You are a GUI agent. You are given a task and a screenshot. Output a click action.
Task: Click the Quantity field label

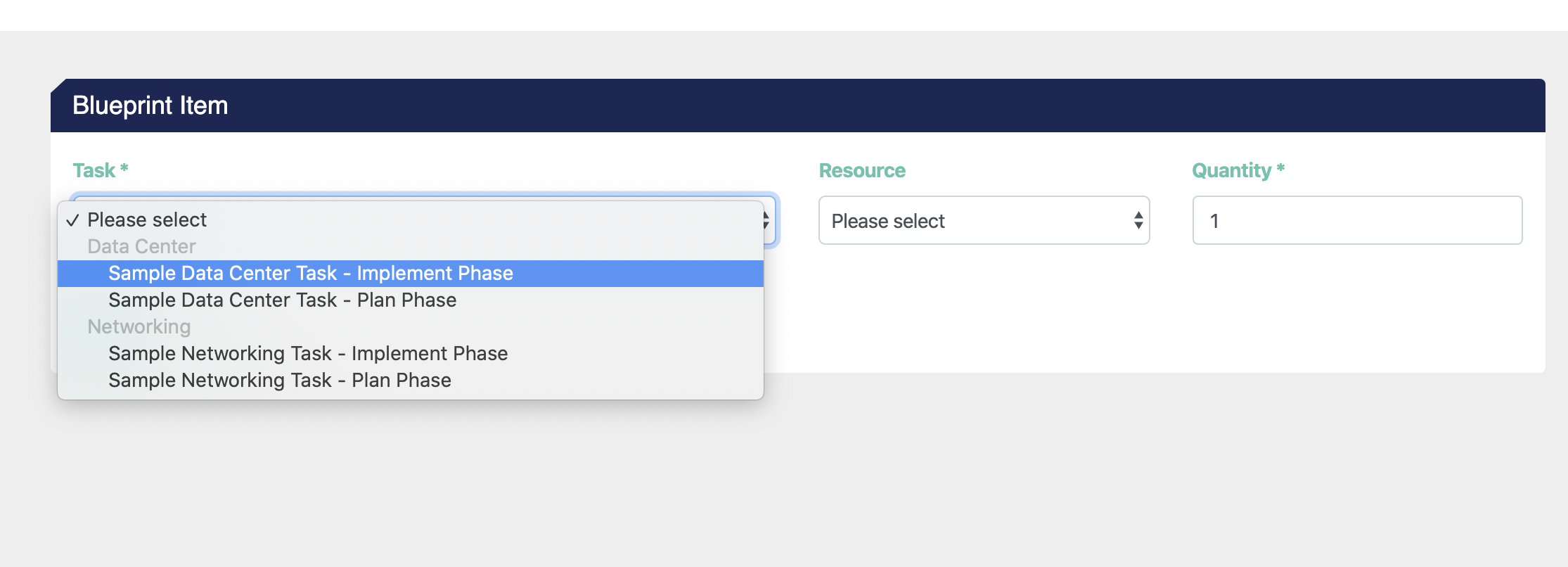pyautogui.click(x=1231, y=171)
